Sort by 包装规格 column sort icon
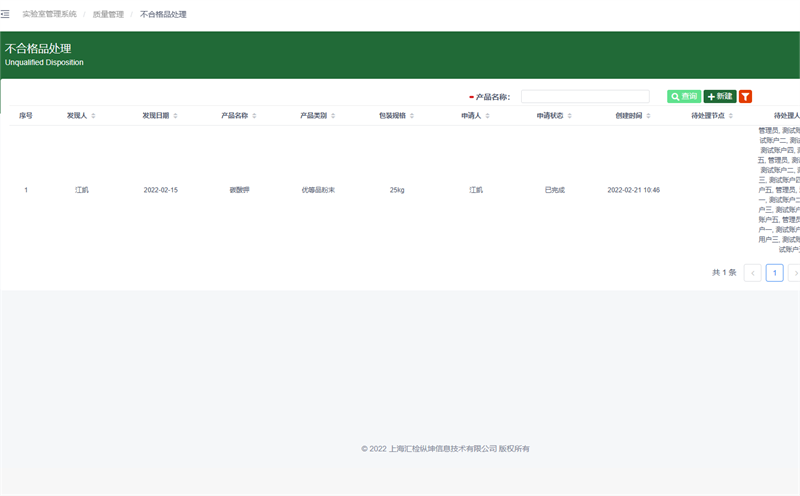Viewport: 800px width, 496px height. coord(412,116)
